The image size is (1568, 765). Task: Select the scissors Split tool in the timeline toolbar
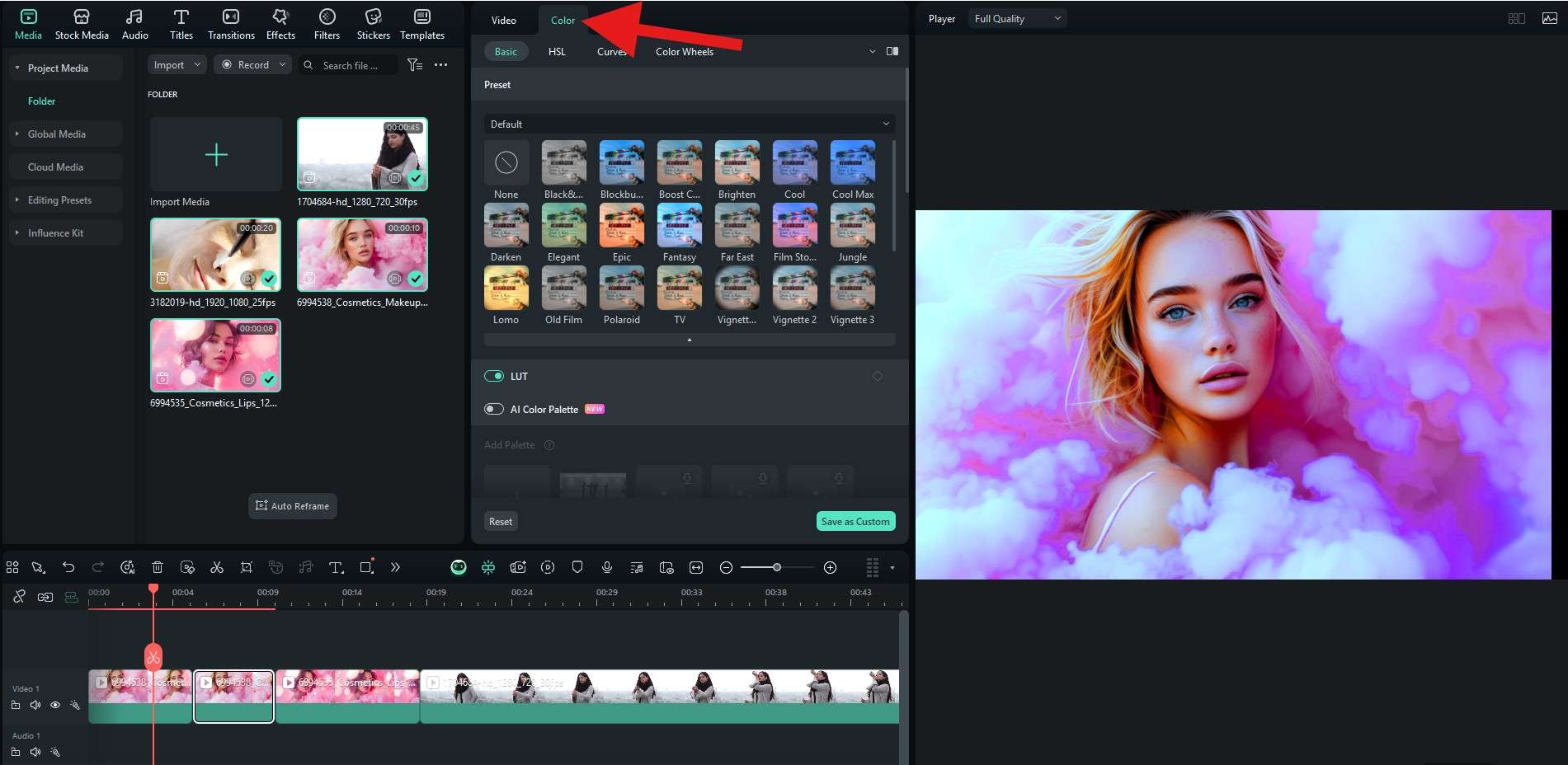(217, 567)
